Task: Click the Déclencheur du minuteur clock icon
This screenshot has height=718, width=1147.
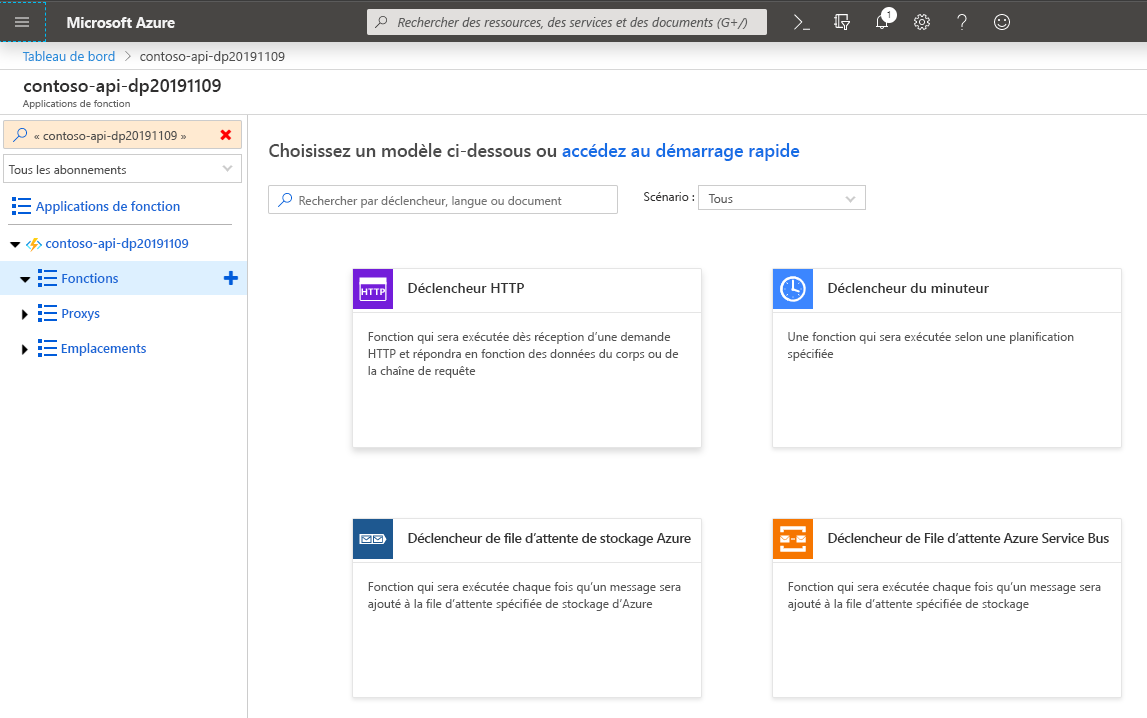Action: tap(792, 288)
